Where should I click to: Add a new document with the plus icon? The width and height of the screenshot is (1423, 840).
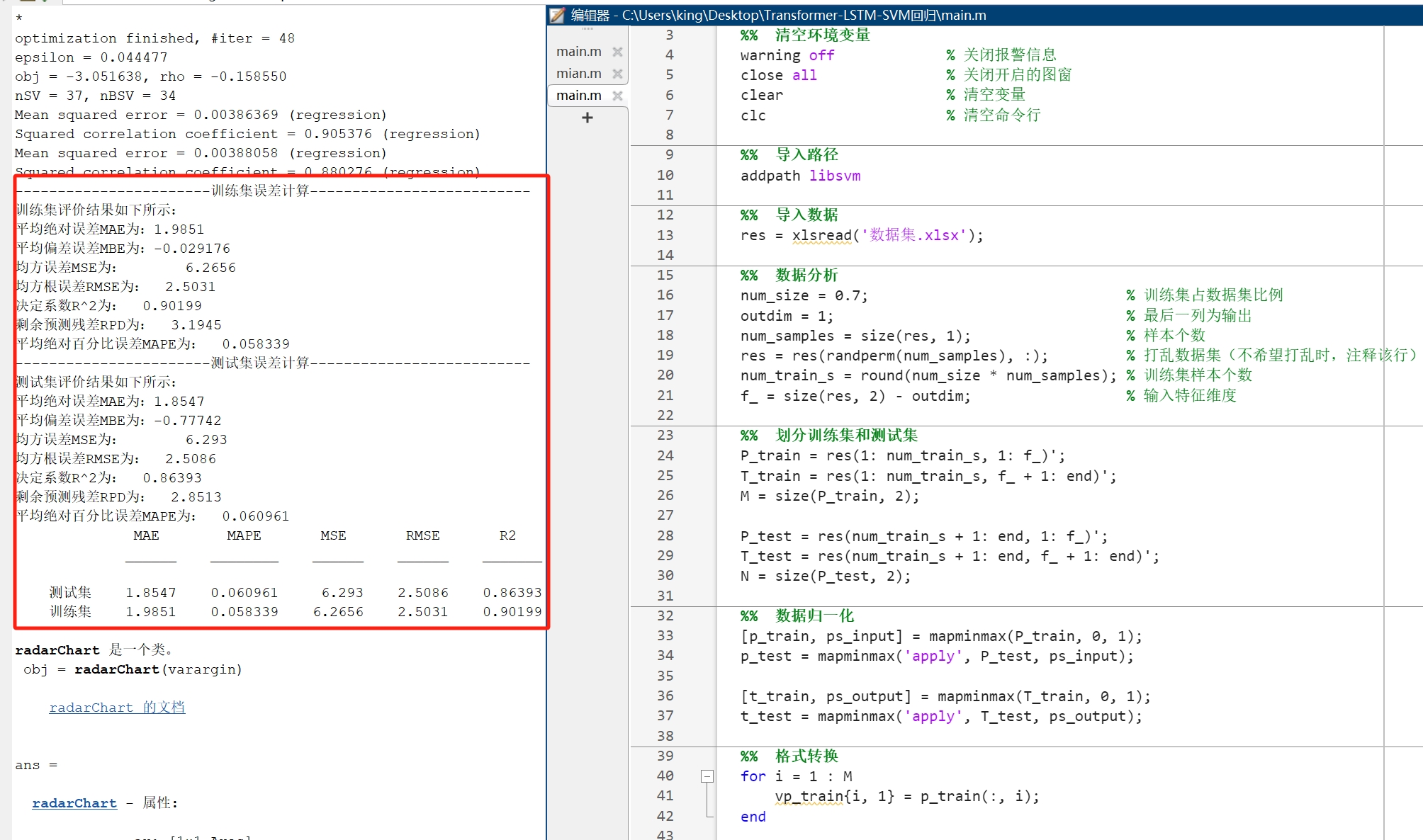(587, 118)
